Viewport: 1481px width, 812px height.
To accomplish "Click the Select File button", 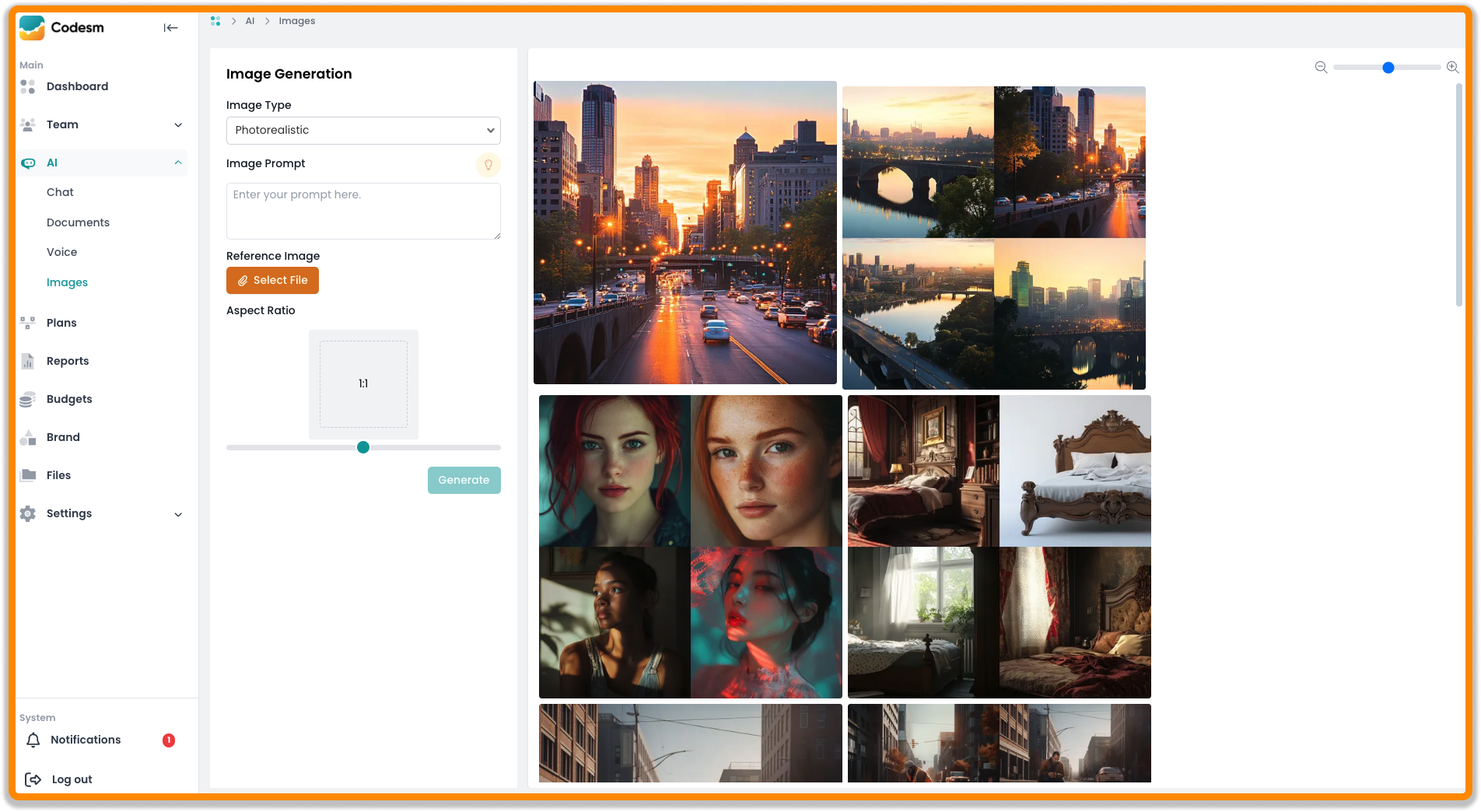I will [272, 280].
